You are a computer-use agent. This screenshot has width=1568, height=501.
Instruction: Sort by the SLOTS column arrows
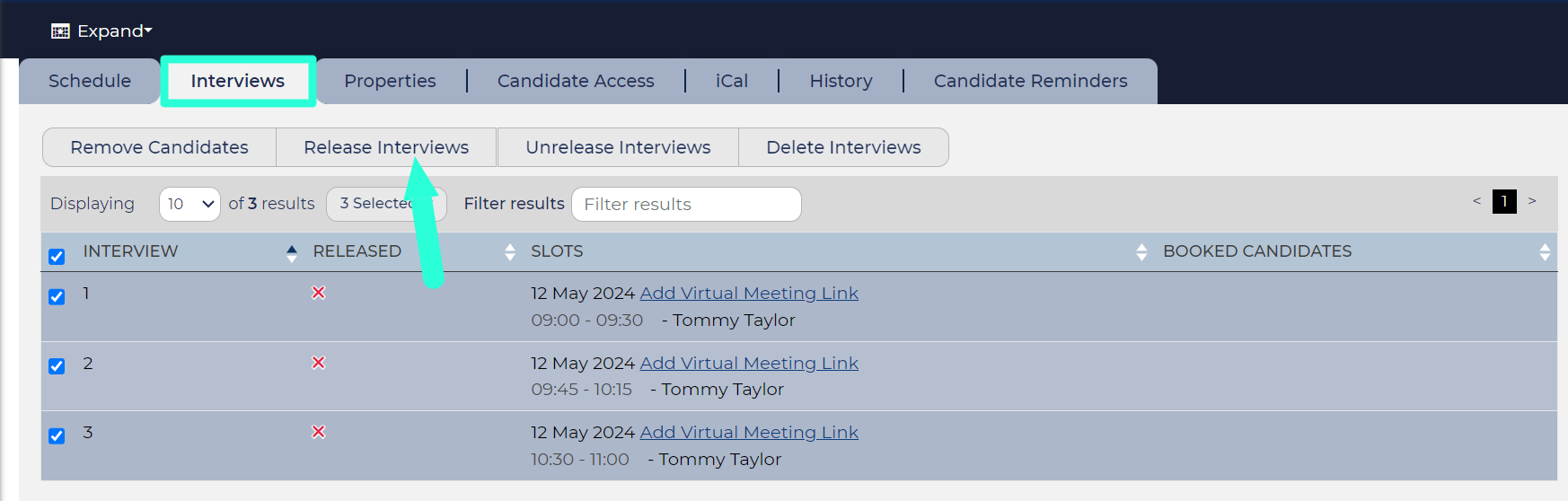pos(1141,252)
